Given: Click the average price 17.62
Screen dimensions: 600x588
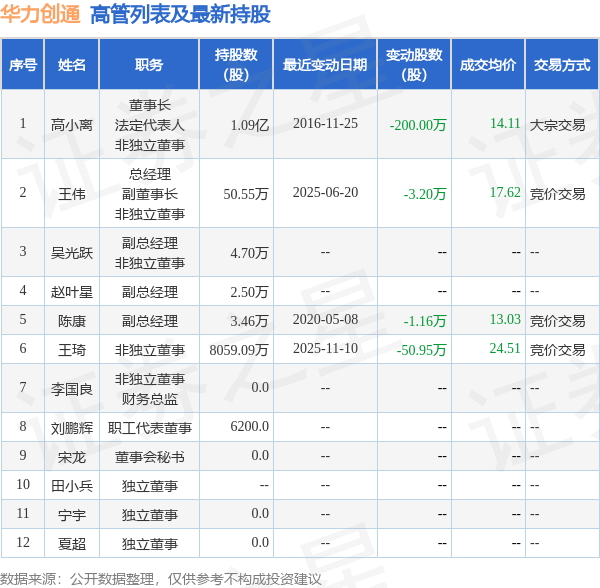Looking at the screenshot, I should (505, 192).
